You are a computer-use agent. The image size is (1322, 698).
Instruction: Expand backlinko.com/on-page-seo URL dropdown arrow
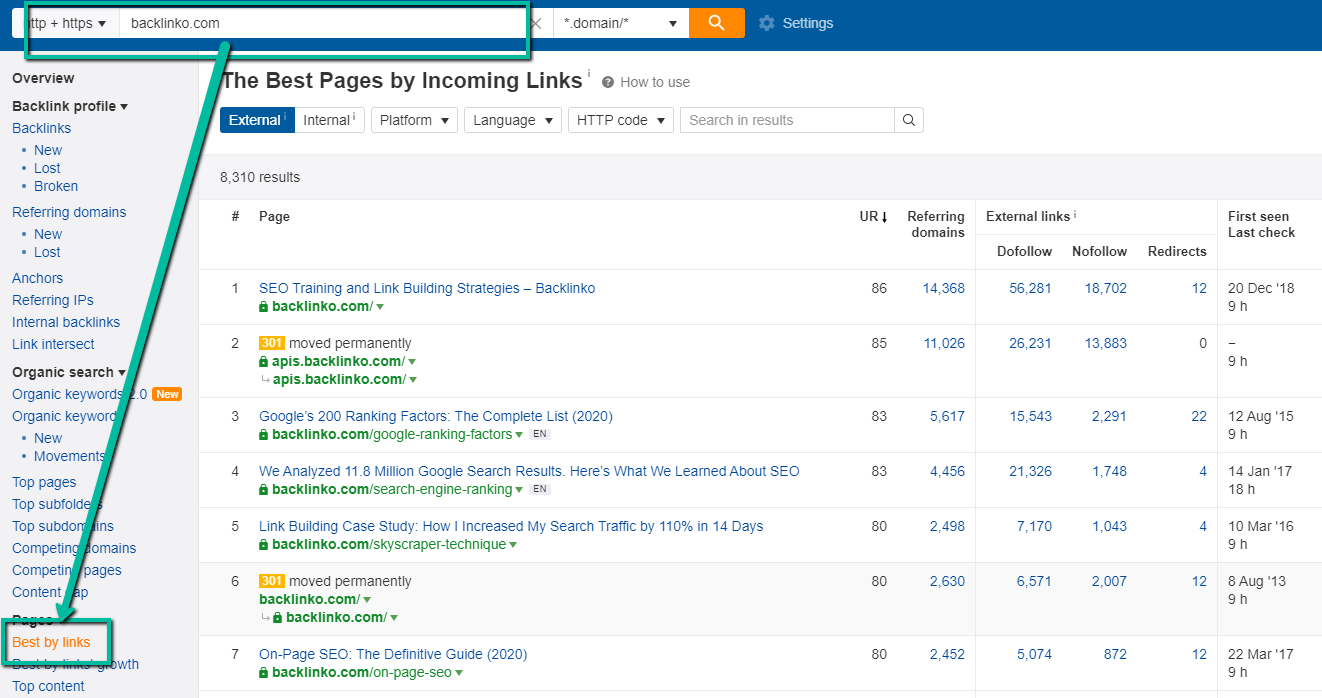coord(459,673)
